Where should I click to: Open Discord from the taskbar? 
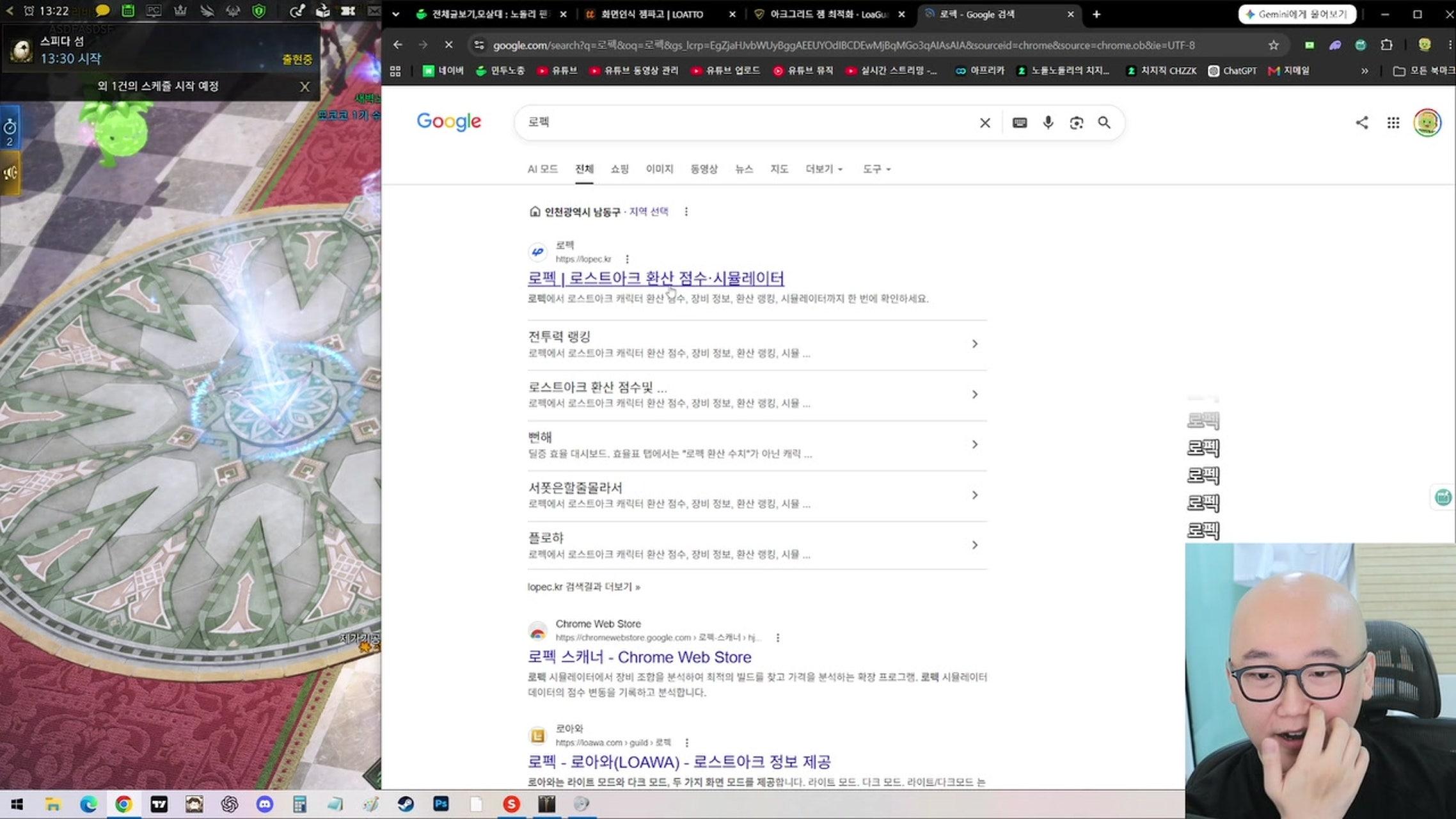264,804
